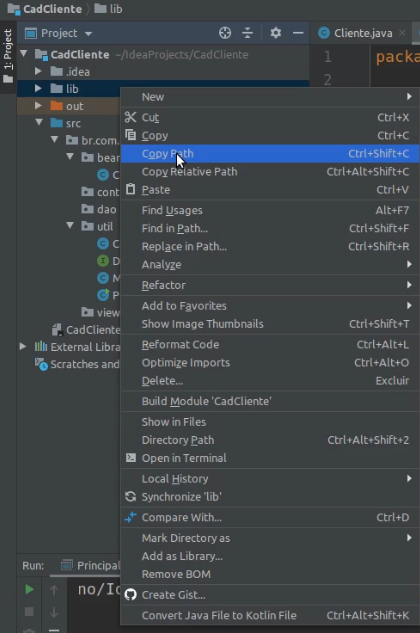This screenshot has width=420, height=633.
Task: Click lib breadcrumb in navigation bar
Action: [108, 9]
